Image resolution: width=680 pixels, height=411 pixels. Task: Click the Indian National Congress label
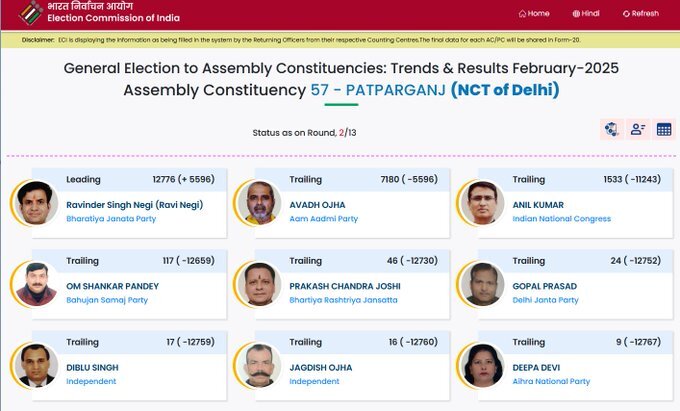562,219
